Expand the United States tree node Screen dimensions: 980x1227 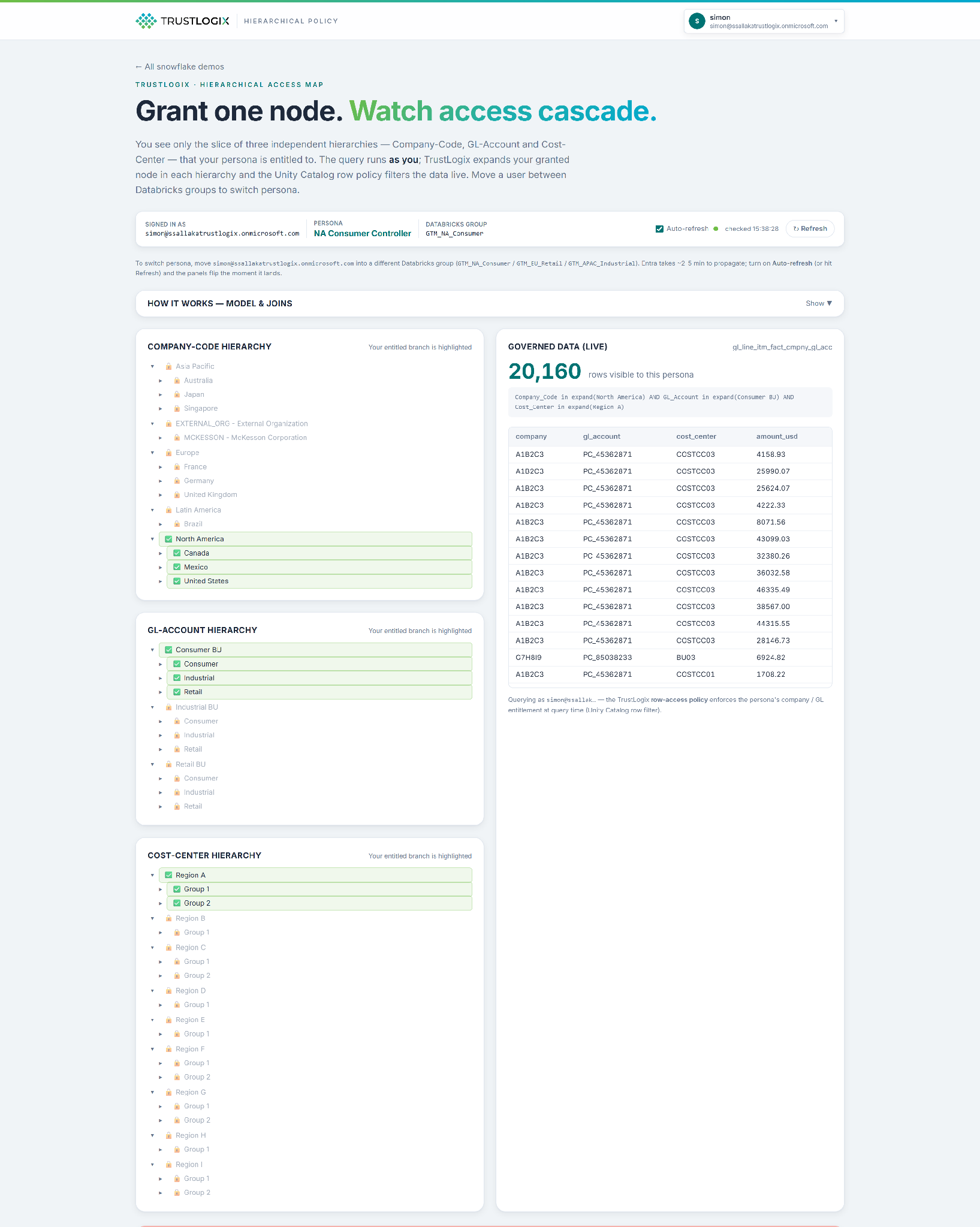click(x=161, y=581)
